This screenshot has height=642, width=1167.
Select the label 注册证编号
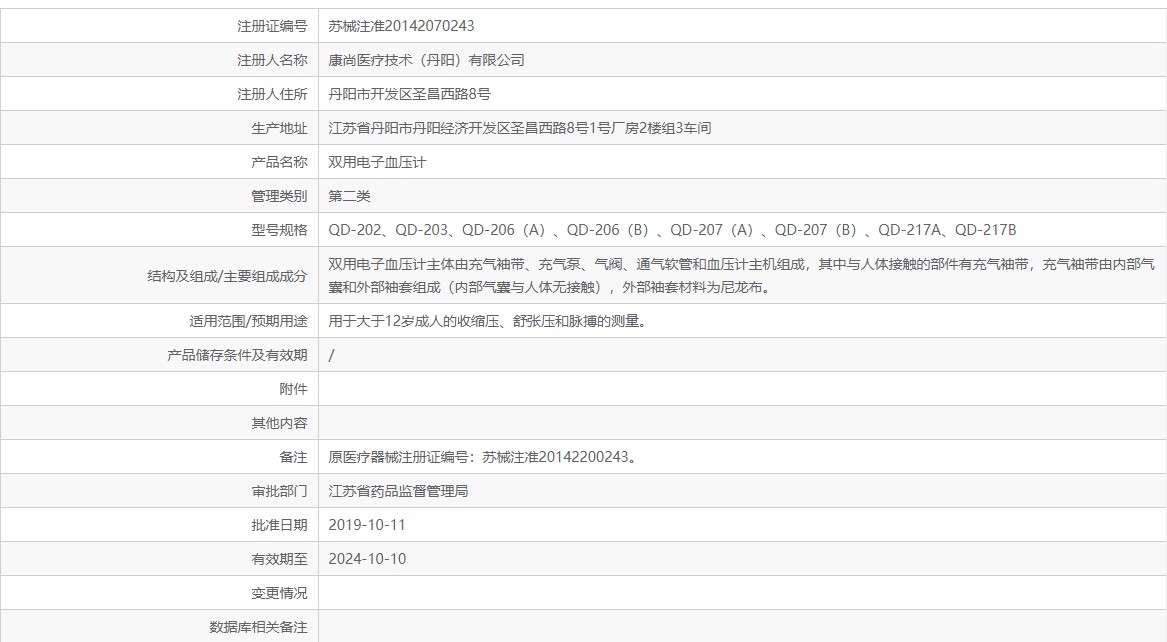pos(272,26)
